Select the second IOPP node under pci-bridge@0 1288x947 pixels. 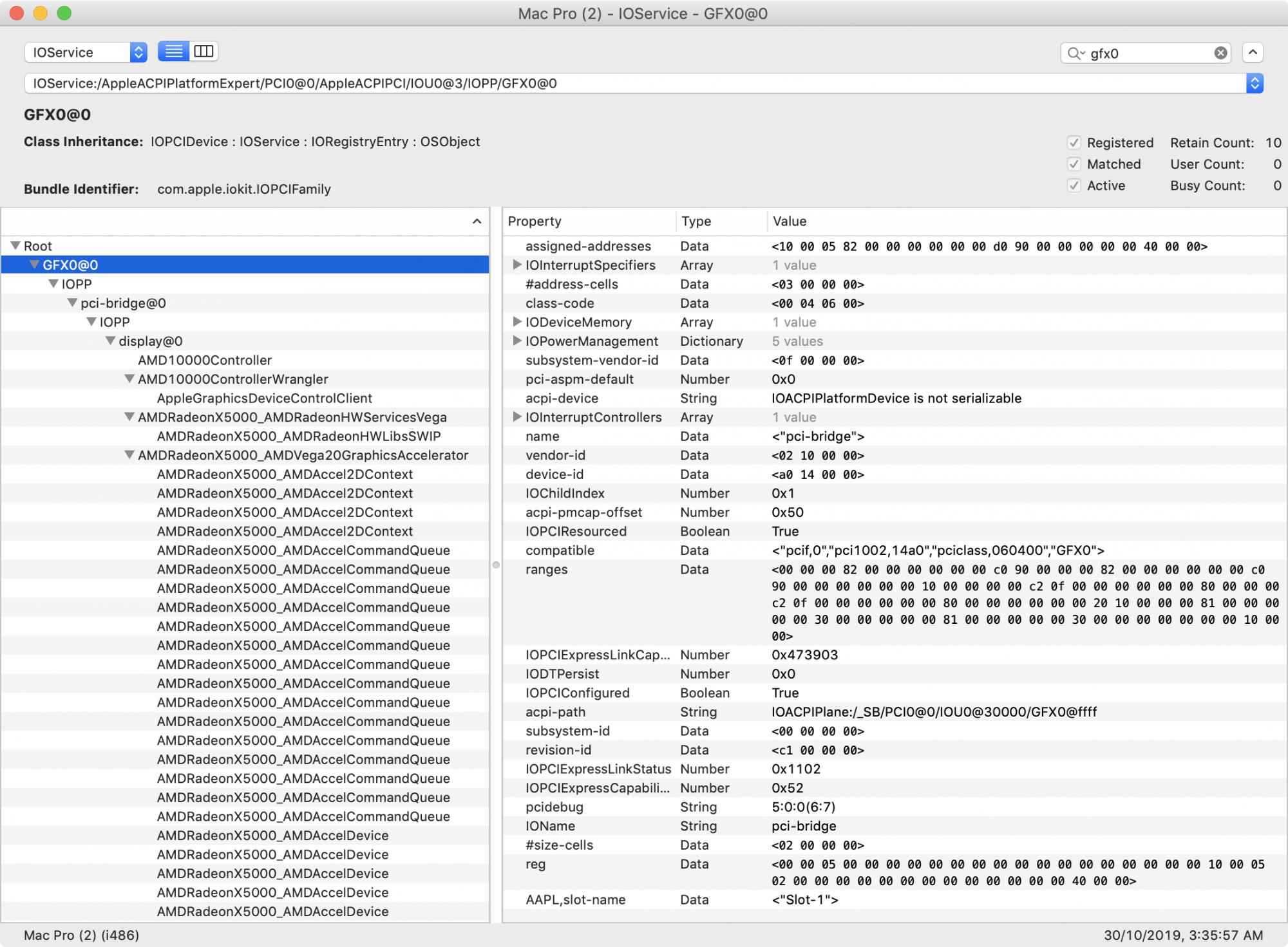[115, 322]
